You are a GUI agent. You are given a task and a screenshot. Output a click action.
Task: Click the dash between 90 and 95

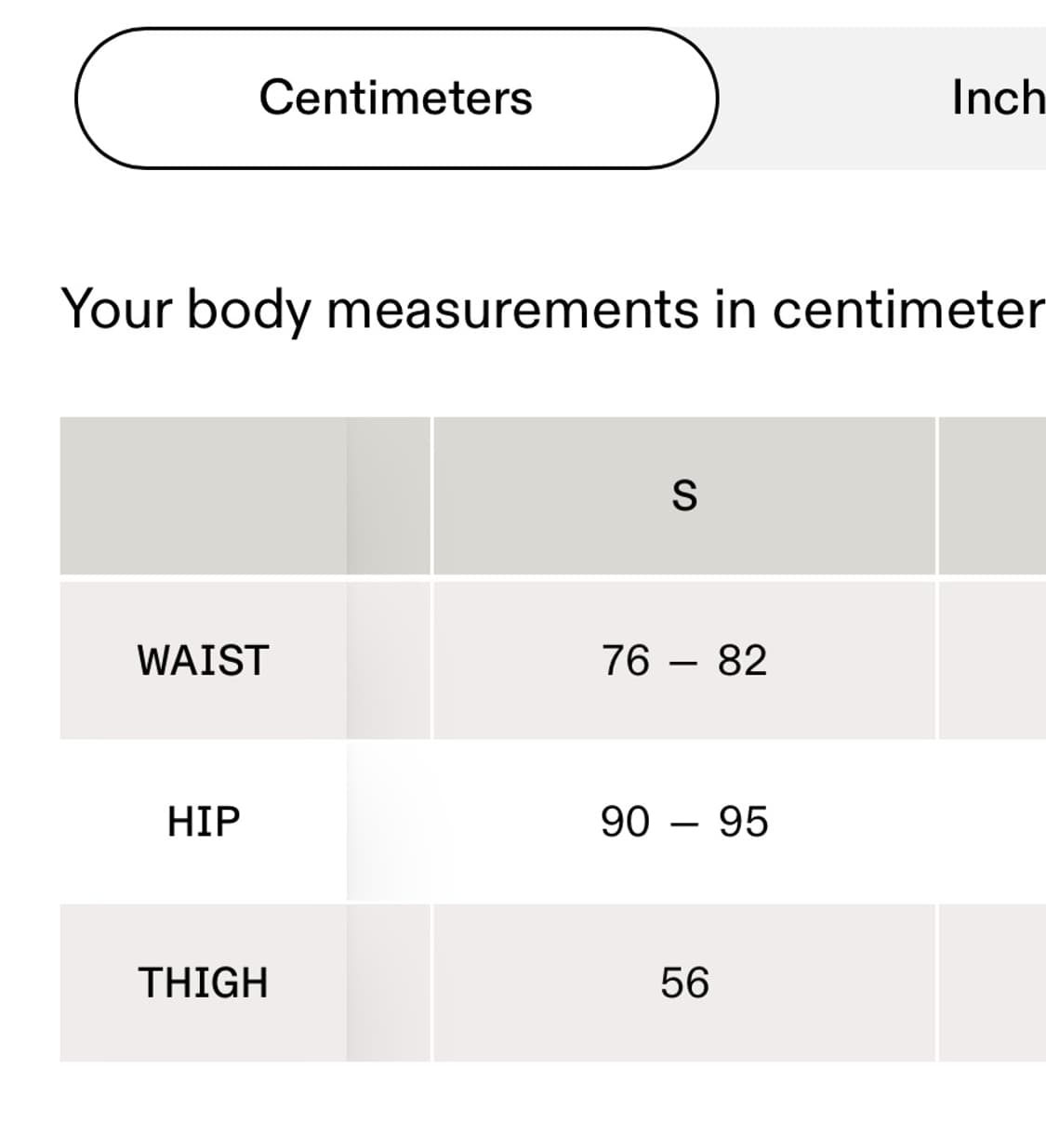[x=683, y=824]
